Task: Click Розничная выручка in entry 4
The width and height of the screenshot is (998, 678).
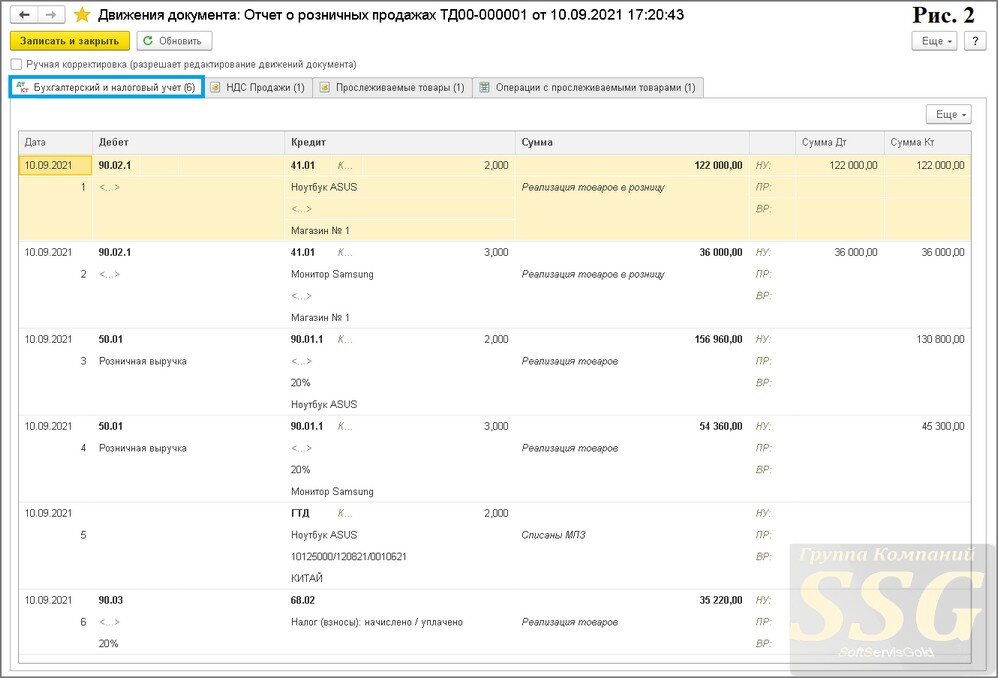Action: pos(143,448)
